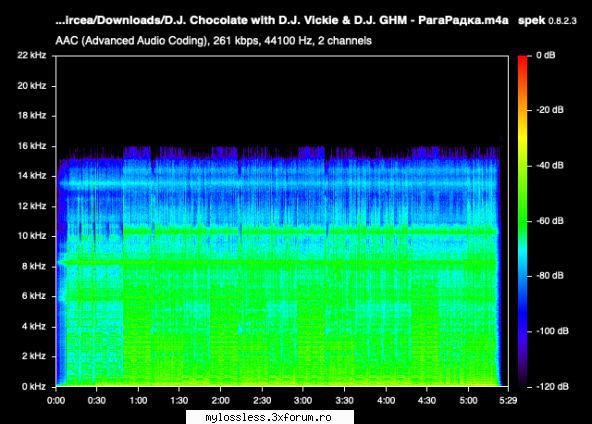592x424 pixels.
Task: Click the 22 kHz axis label
Action: [32, 55]
